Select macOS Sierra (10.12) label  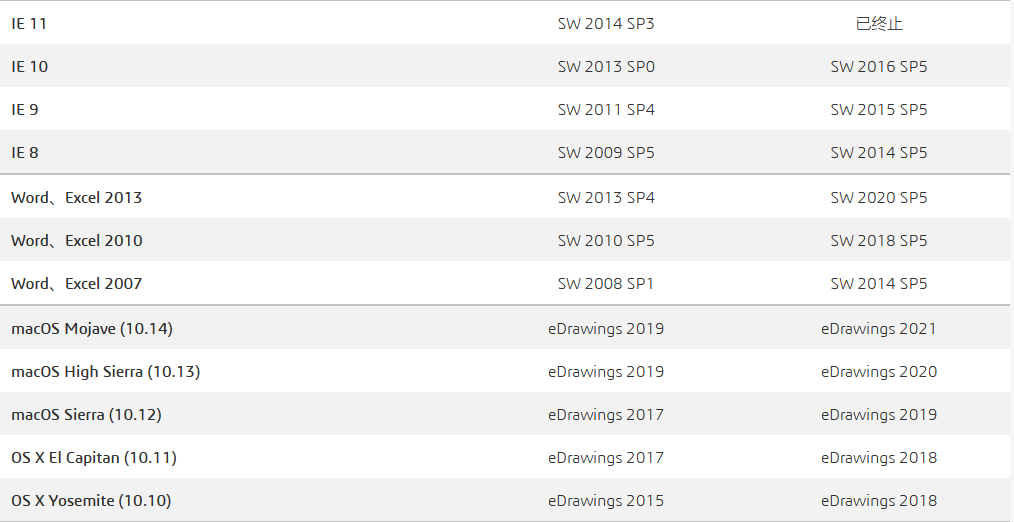[x=86, y=415]
